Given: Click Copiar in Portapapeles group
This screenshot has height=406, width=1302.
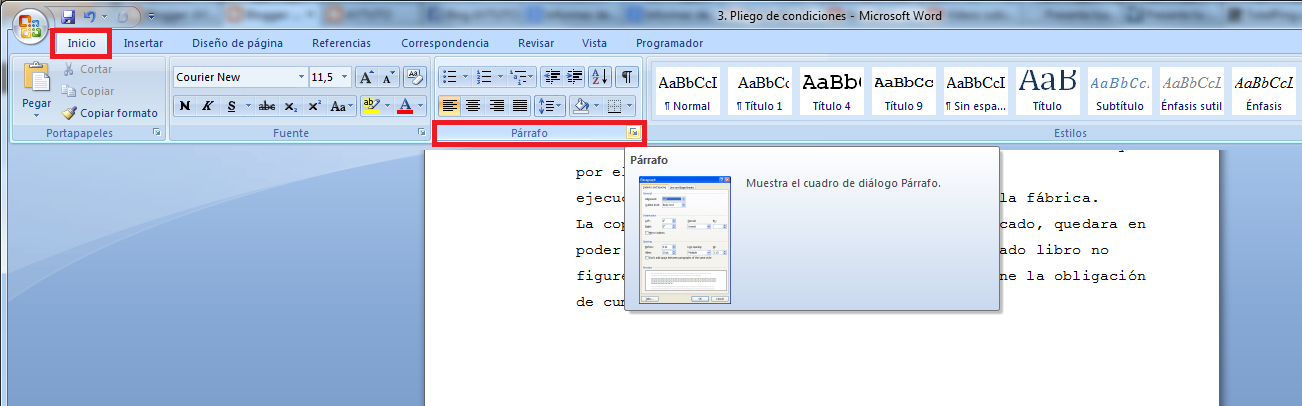Looking at the screenshot, I should click(x=87, y=91).
